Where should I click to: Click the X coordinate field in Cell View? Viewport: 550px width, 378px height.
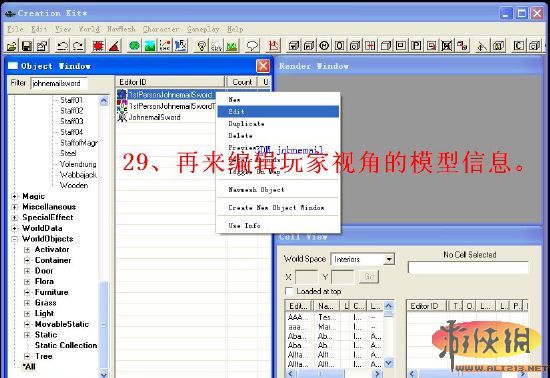307,277
